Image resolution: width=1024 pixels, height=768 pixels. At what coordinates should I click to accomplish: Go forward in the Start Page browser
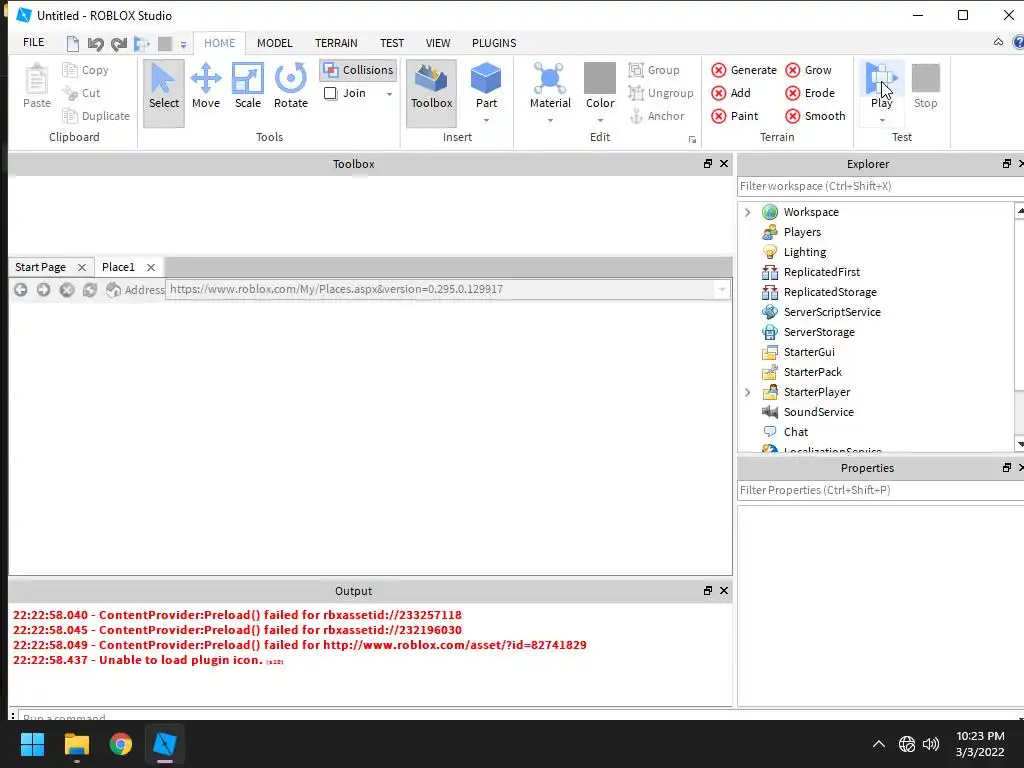point(44,289)
